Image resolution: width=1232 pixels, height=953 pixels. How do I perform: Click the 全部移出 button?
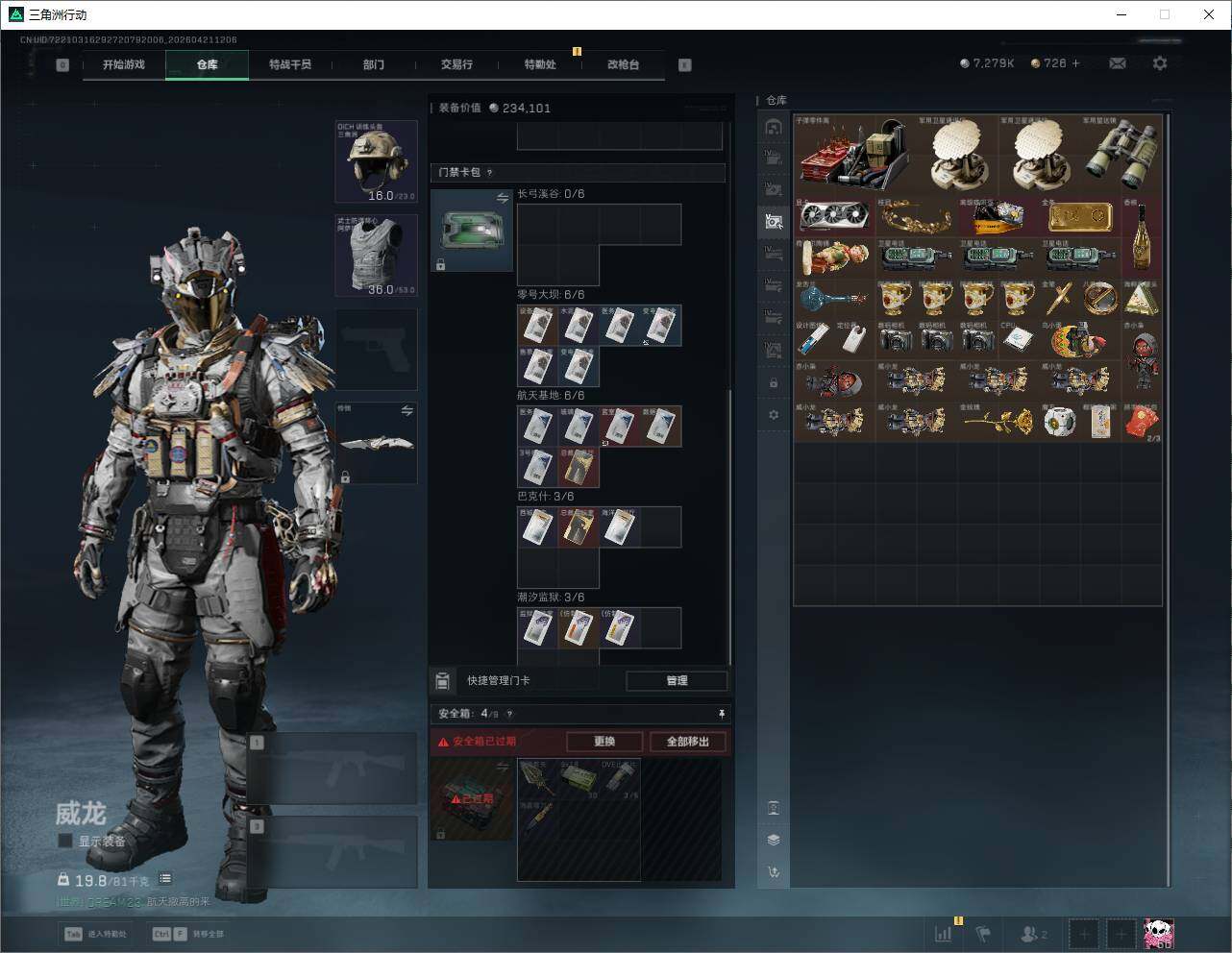click(688, 742)
